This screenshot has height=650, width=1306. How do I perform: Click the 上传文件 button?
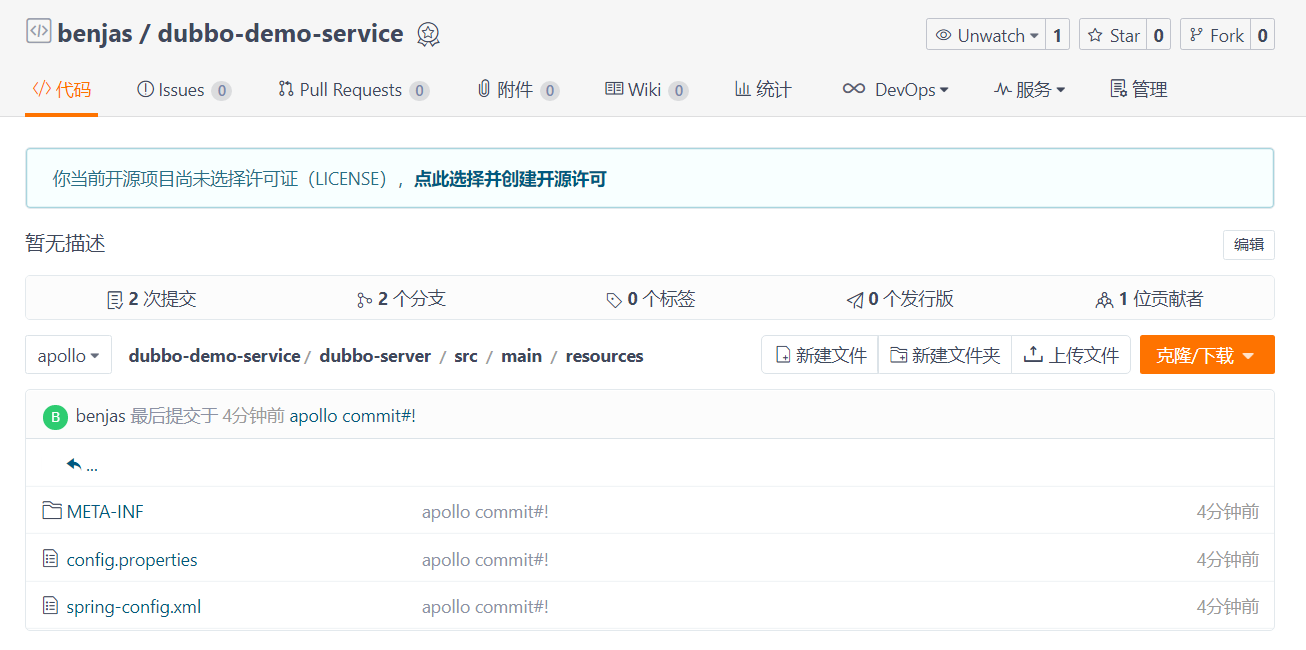click(x=1071, y=356)
